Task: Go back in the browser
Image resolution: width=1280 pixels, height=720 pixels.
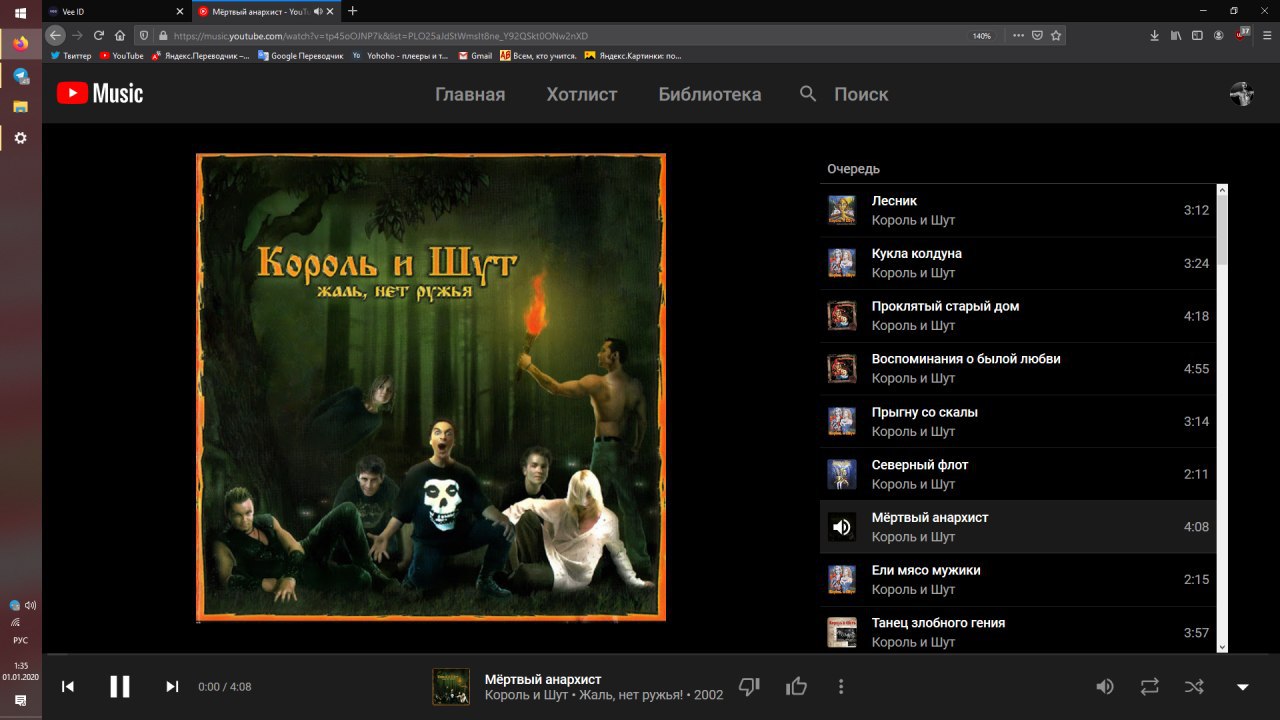Action: (56, 35)
